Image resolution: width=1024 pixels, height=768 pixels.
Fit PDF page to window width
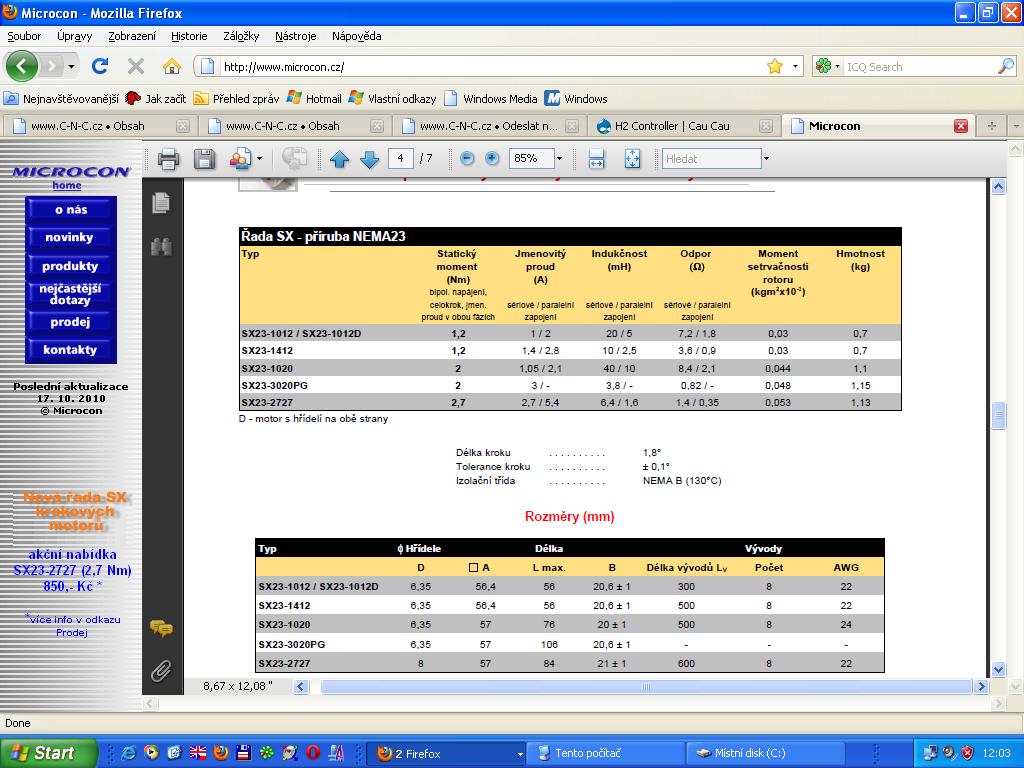pyautogui.click(x=597, y=159)
